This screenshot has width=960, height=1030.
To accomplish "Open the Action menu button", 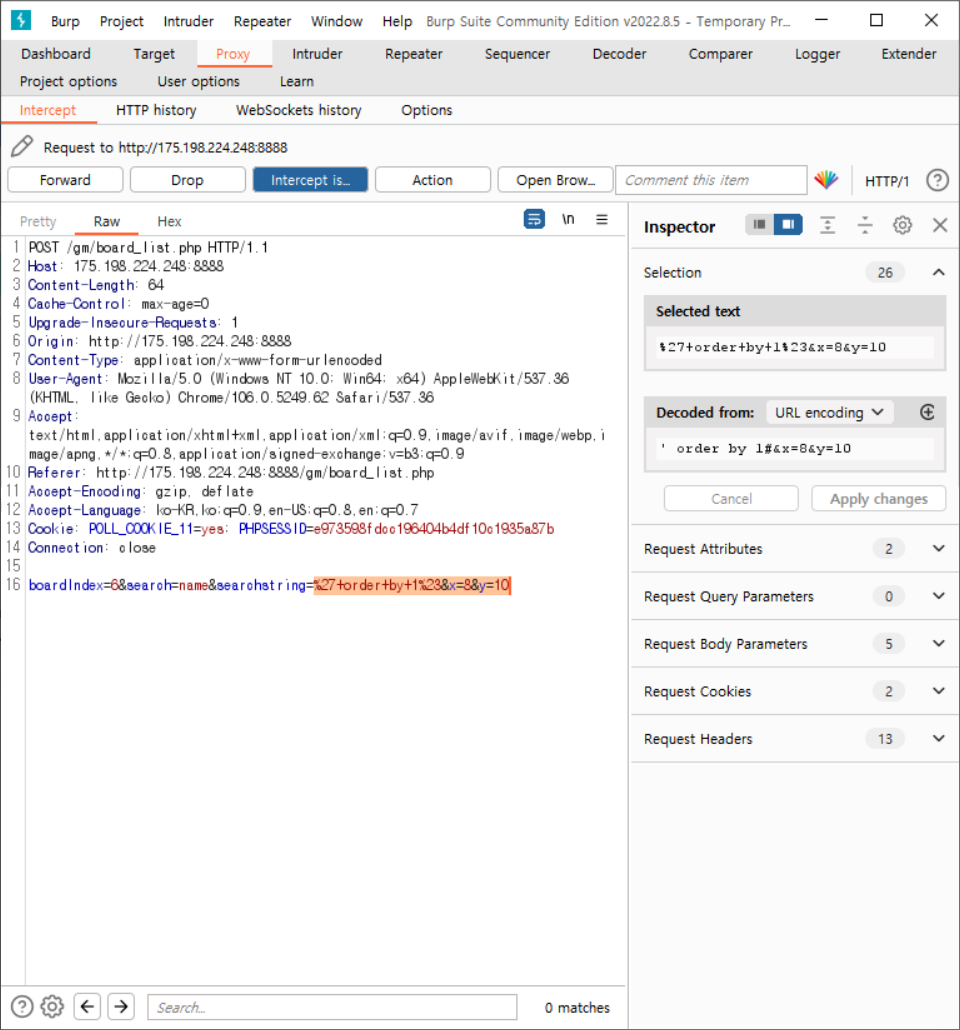I will [432, 180].
